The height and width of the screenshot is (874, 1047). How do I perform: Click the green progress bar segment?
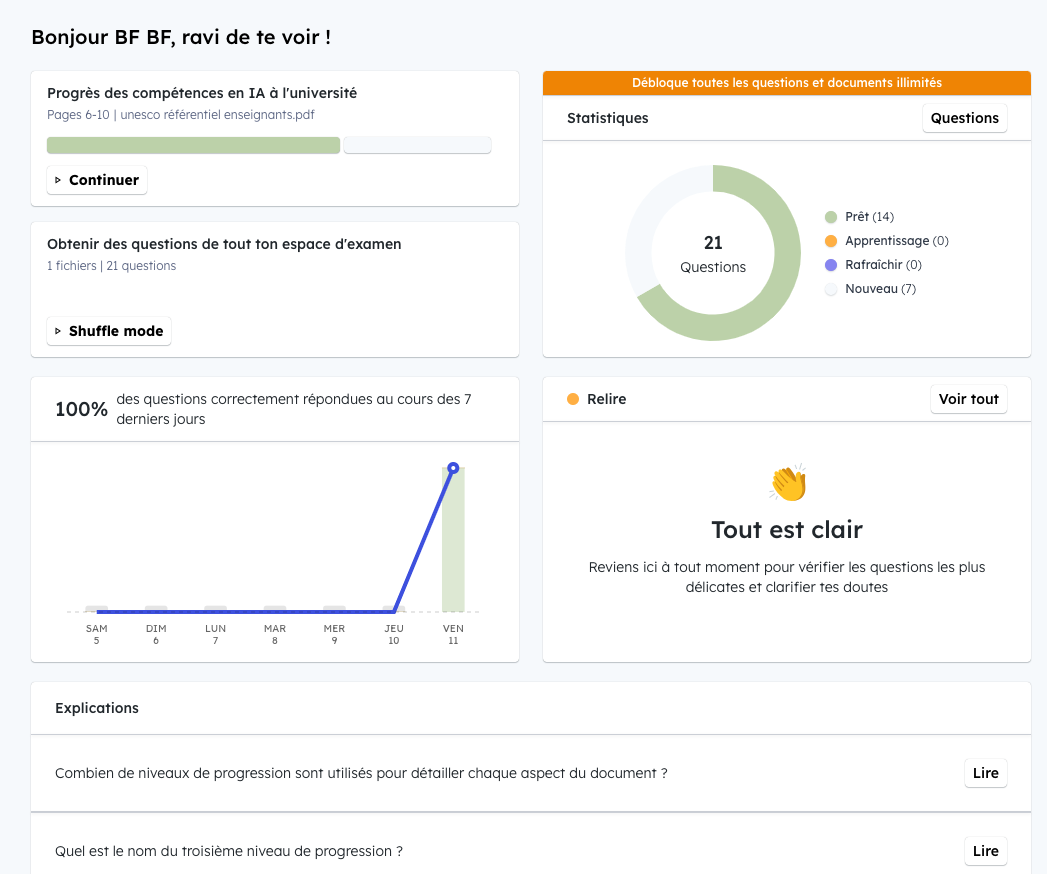[193, 146]
